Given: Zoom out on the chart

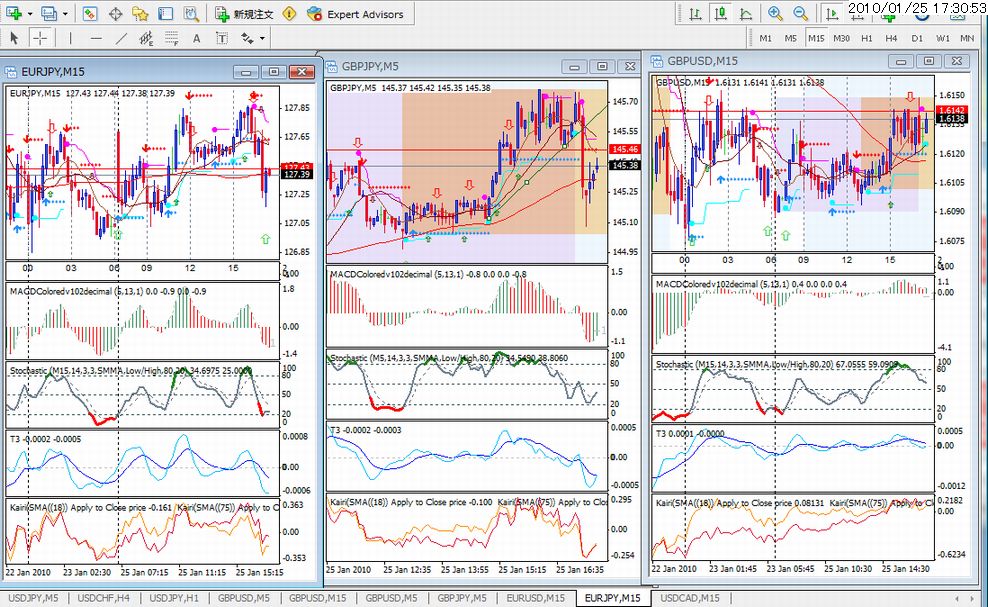Looking at the screenshot, I should coord(800,14).
